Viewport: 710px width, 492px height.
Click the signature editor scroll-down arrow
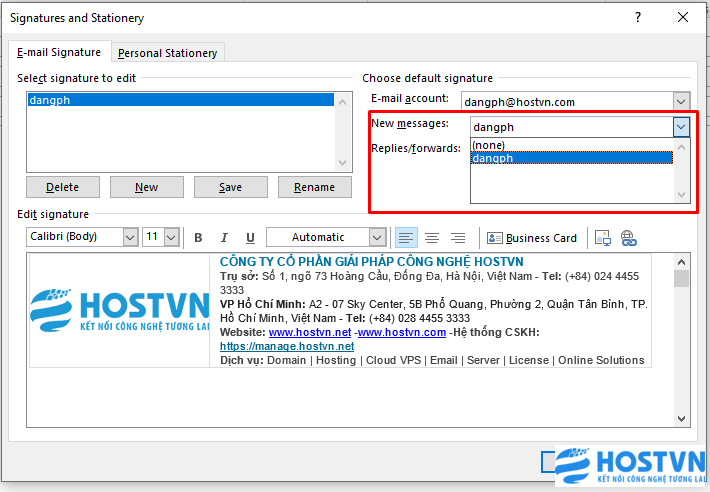681,419
